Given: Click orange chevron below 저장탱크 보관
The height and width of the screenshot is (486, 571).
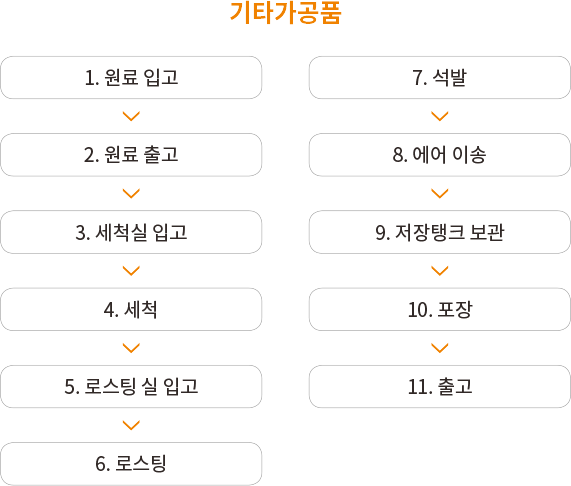Looking at the screenshot, I should click(x=440, y=271).
